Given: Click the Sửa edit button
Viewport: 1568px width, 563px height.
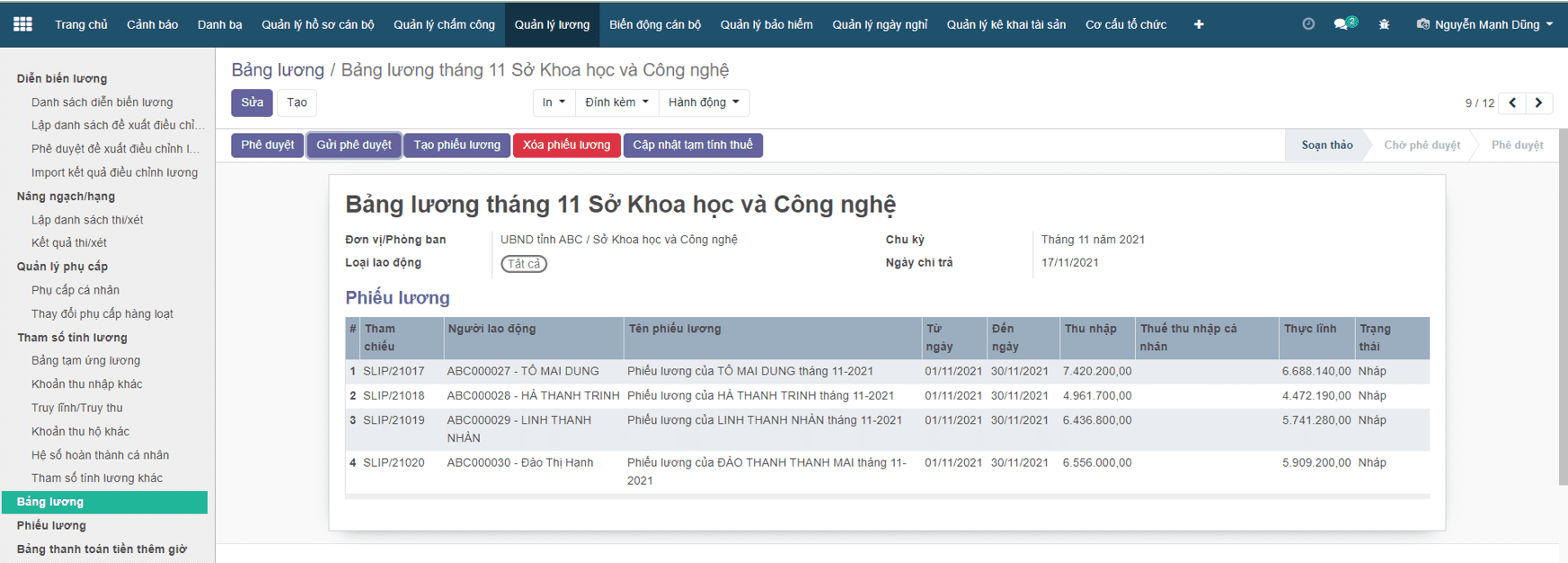Looking at the screenshot, I should [252, 102].
